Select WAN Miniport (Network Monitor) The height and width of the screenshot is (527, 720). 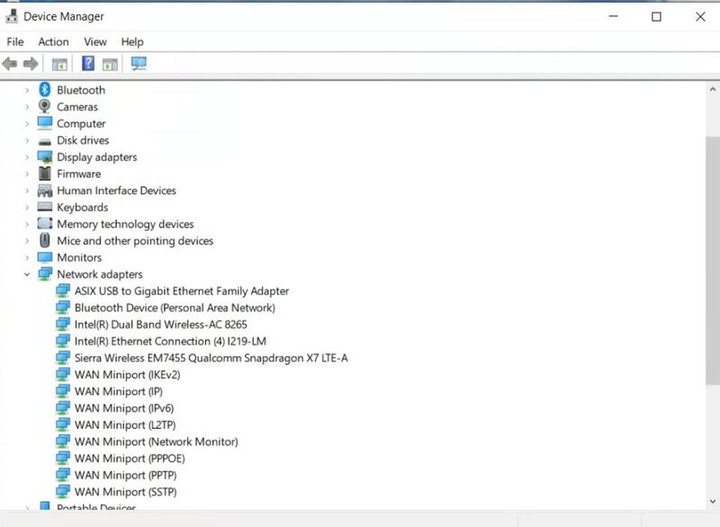click(156, 442)
